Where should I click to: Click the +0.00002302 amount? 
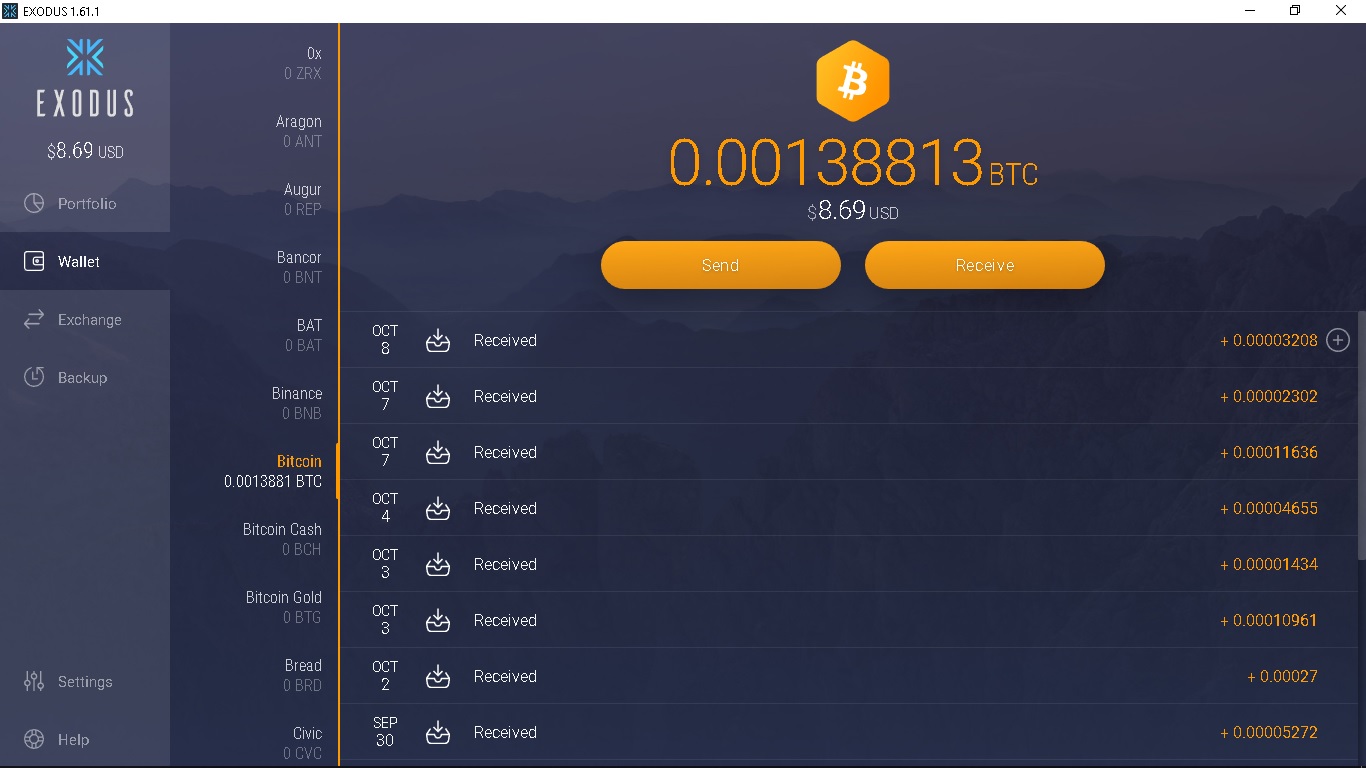tap(1269, 396)
